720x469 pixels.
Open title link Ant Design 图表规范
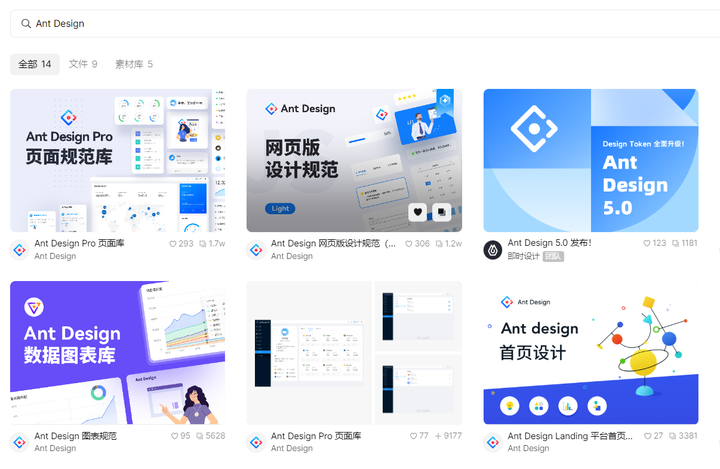pyautogui.click(x=75, y=436)
